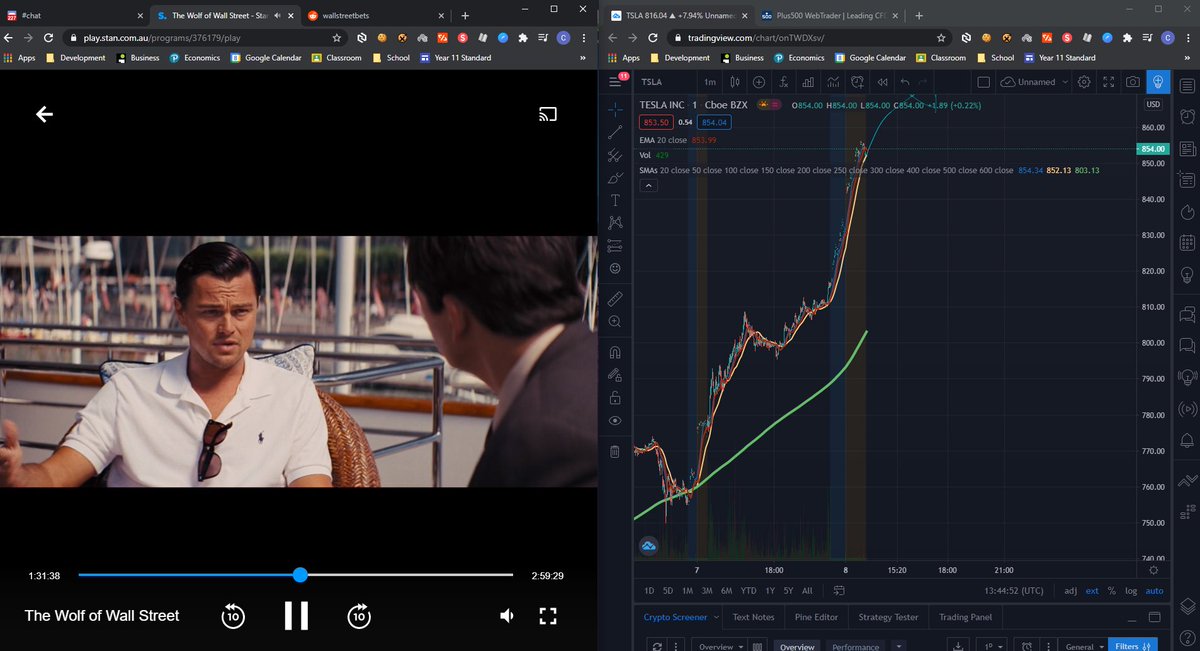Select the brush drawing tool
Screen dimensions: 1200x651
pos(614,178)
